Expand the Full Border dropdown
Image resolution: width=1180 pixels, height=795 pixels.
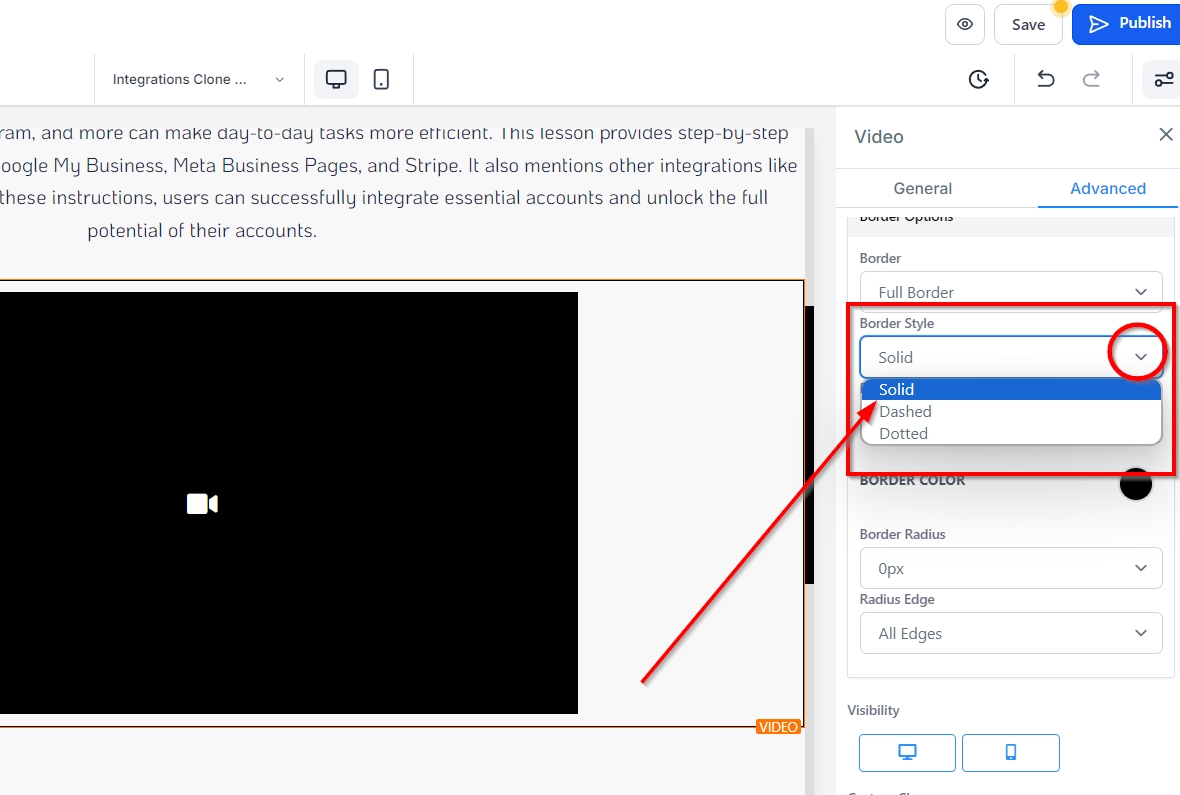(1010, 291)
